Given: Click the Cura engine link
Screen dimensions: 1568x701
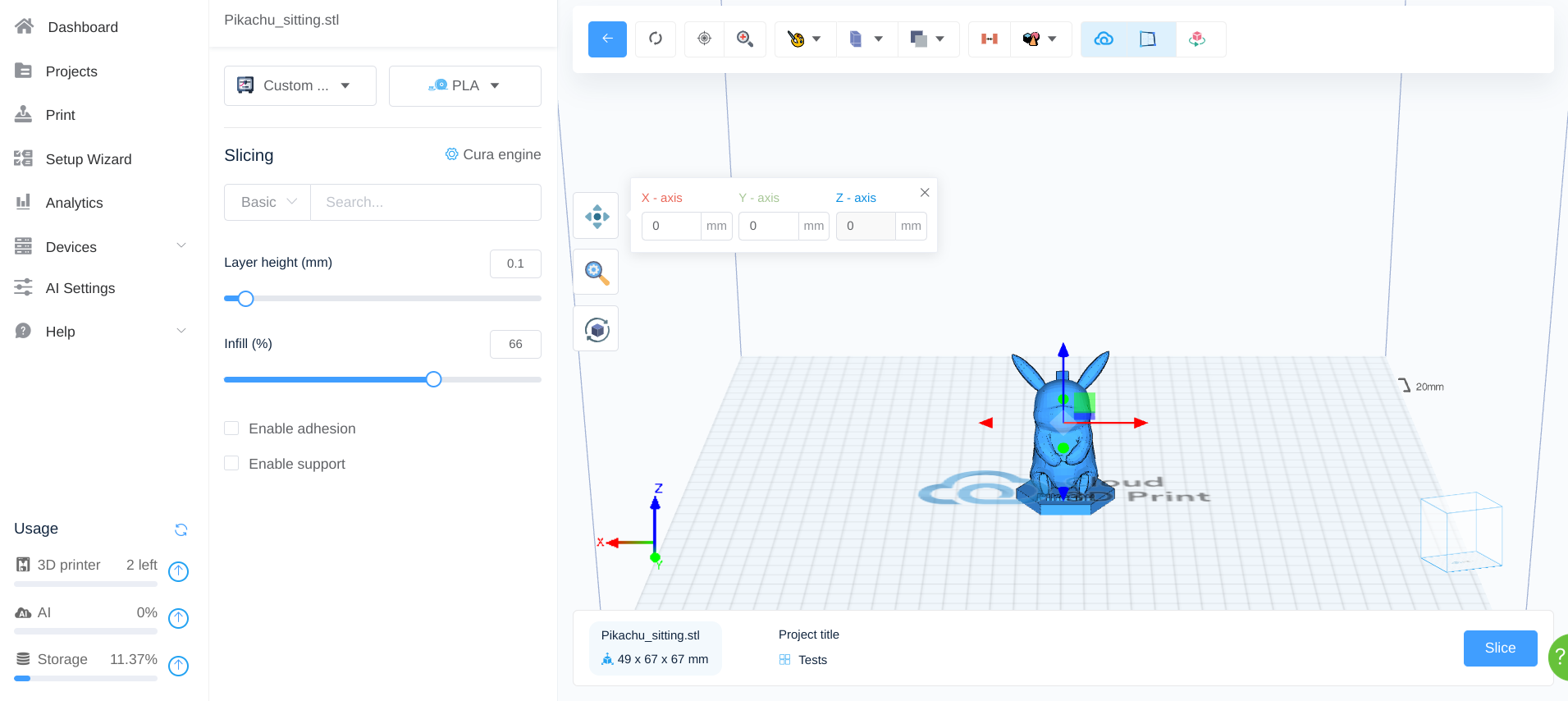Looking at the screenshot, I should point(492,154).
